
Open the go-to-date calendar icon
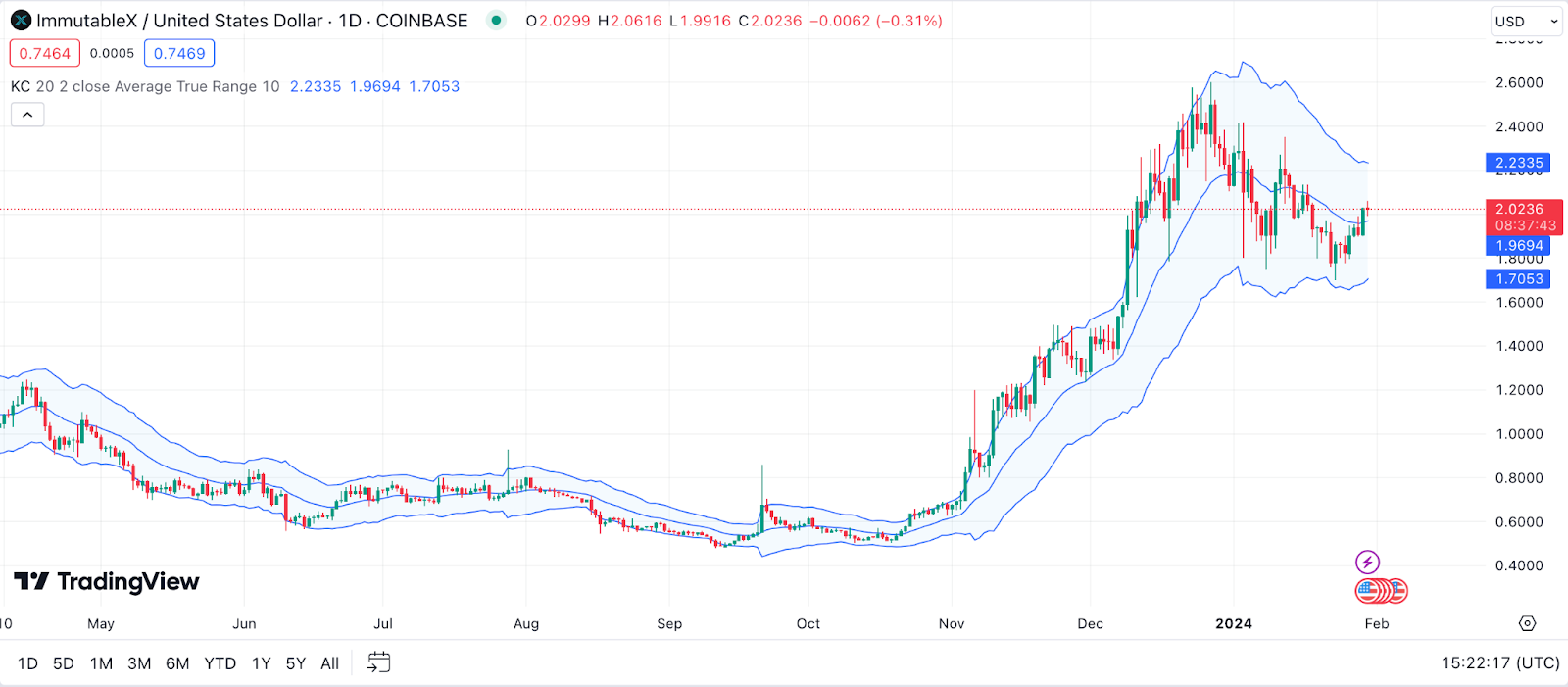click(x=378, y=662)
